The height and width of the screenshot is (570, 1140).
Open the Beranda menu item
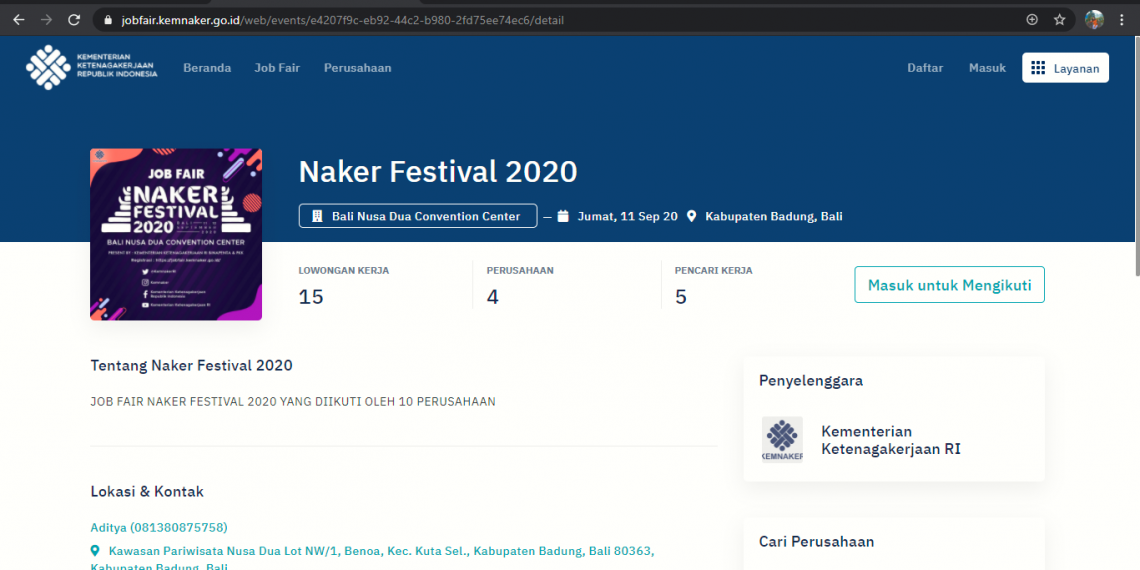pos(207,68)
